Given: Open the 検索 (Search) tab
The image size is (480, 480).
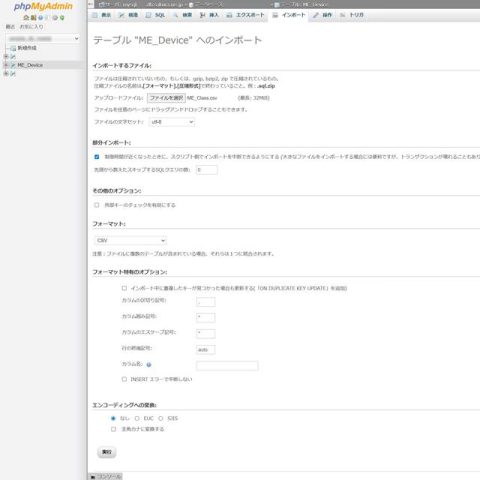Looking at the screenshot, I should 183,15.
